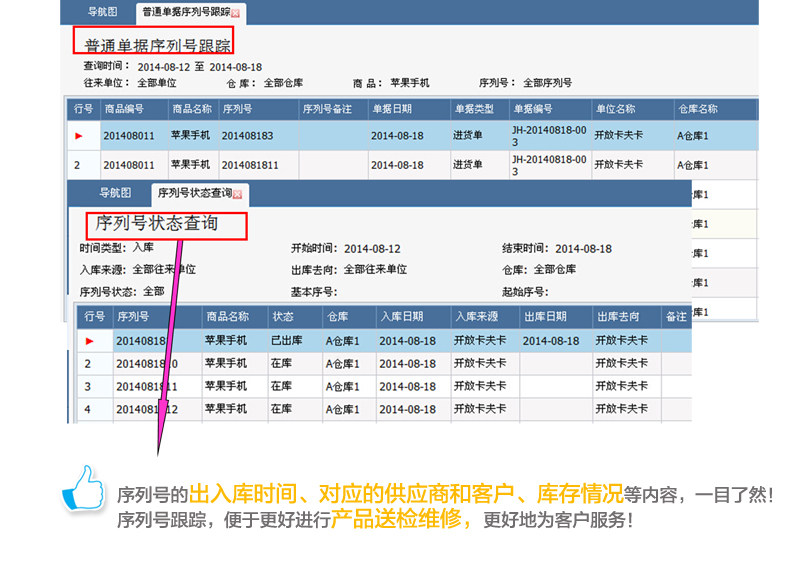
Task: Close the 序列号状态查询 tab
Action: click(238, 195)
